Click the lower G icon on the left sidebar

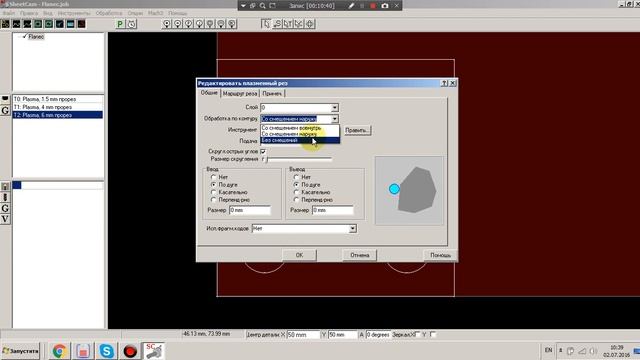[5, 208]
